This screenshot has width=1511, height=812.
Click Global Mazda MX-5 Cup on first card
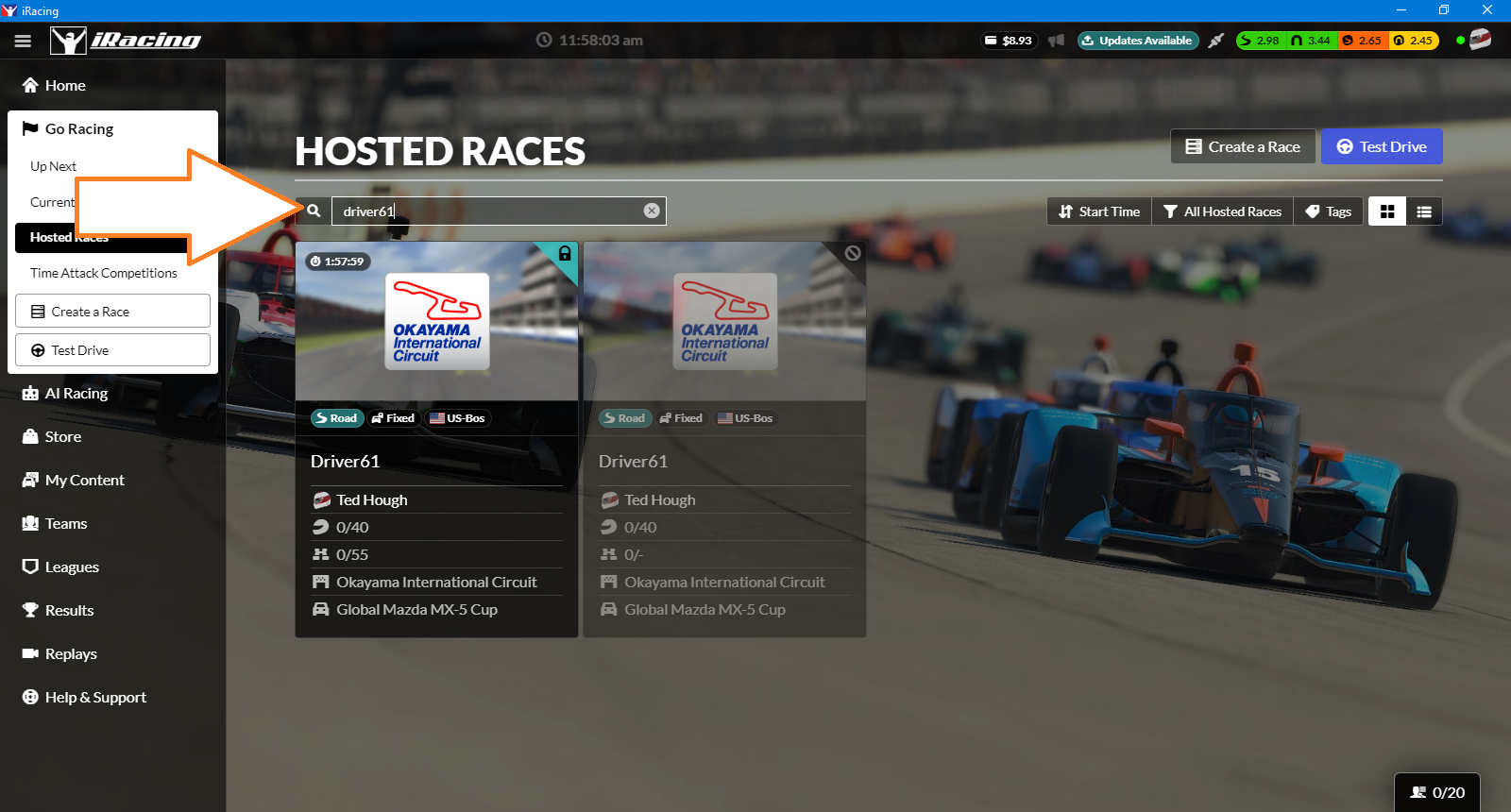[x=417, y=609]
